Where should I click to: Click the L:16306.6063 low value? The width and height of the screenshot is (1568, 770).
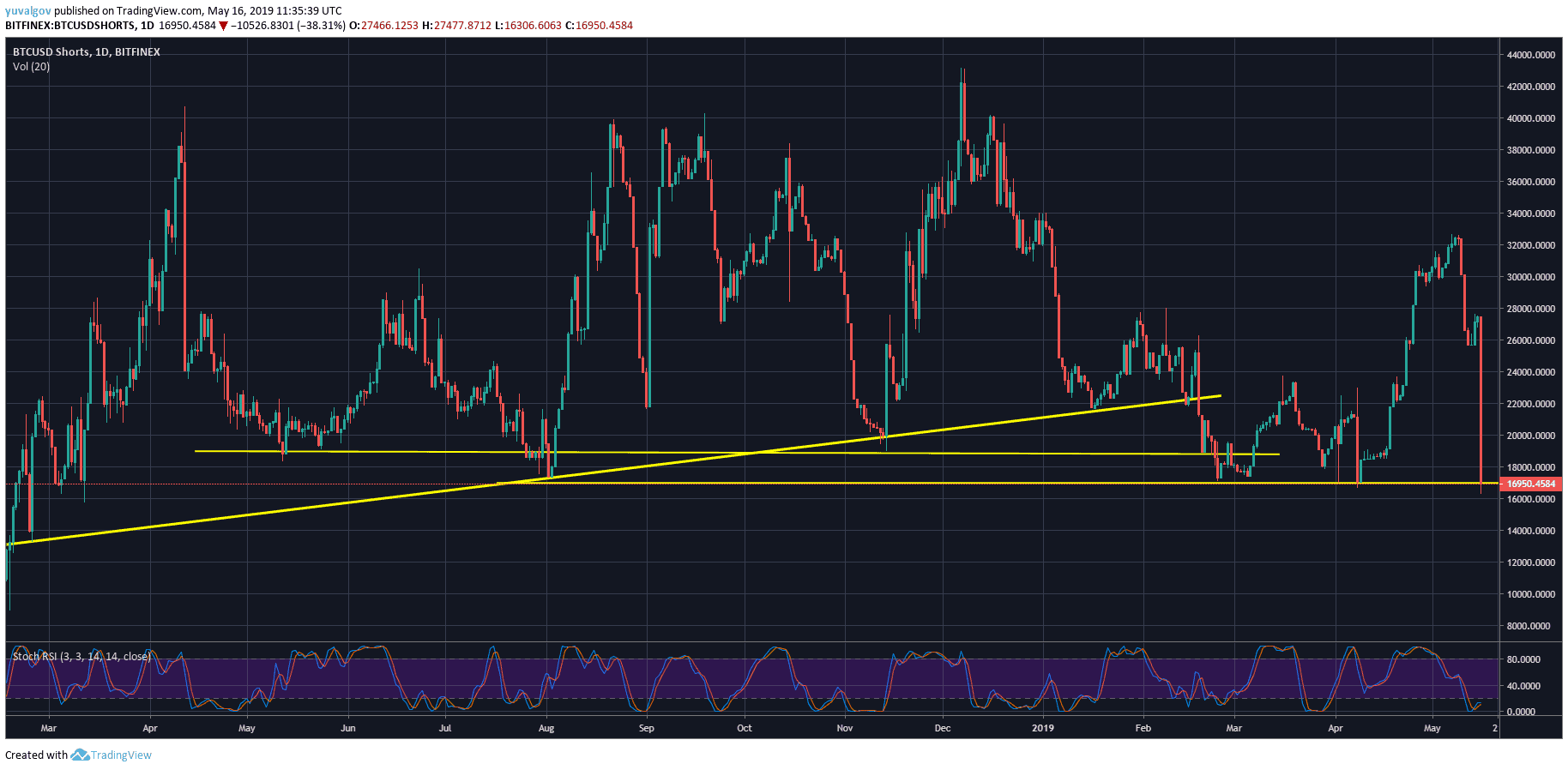click(x=528, y=26)
